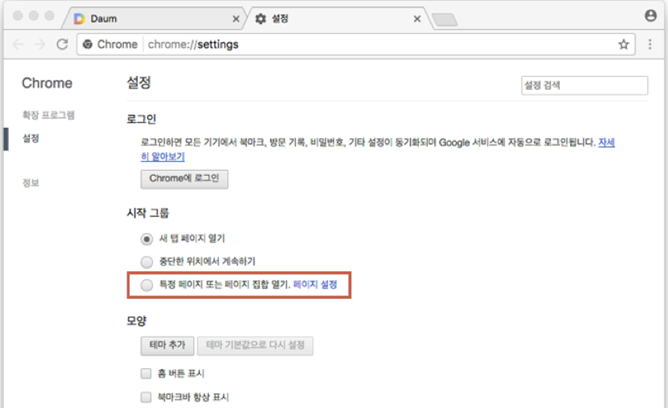Click 테마 기본값으로 다시 설정 button

point(255,345)
